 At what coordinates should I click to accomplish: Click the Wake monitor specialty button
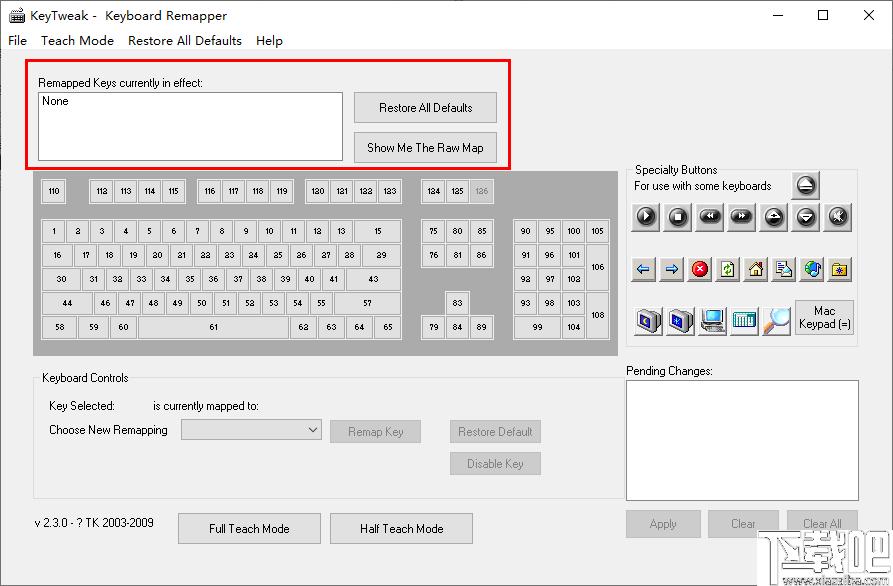click(680, 321)
